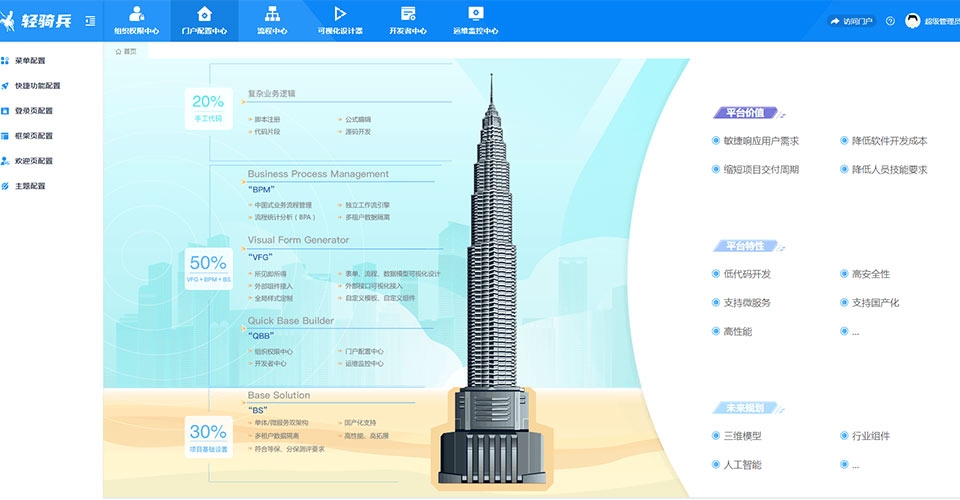Screen dimensions: 960x500
Task: Select 门户配置中心 module icon
Action: (204, 14)
